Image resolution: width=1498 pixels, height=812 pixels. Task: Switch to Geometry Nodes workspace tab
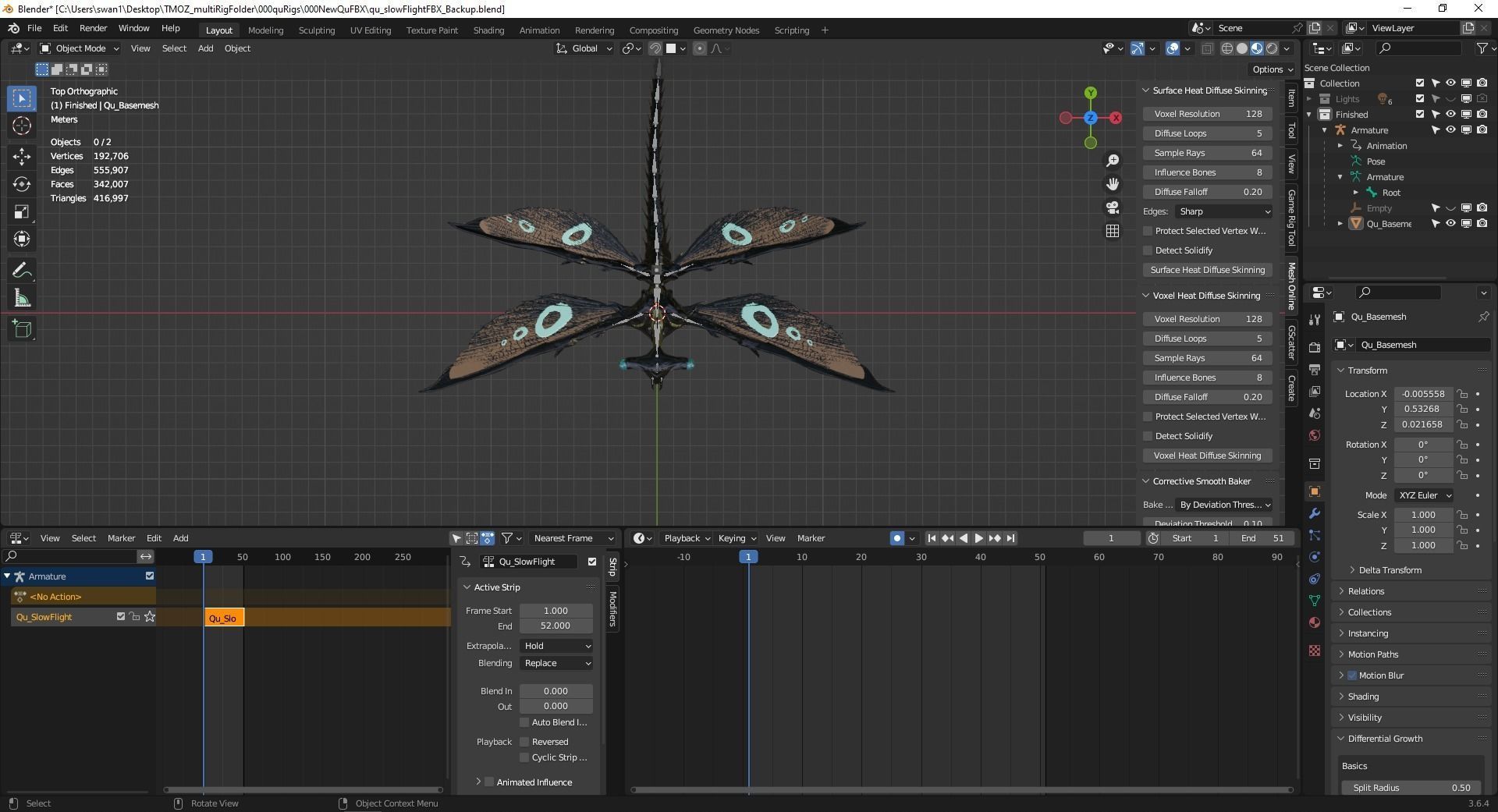coord(726,30)
